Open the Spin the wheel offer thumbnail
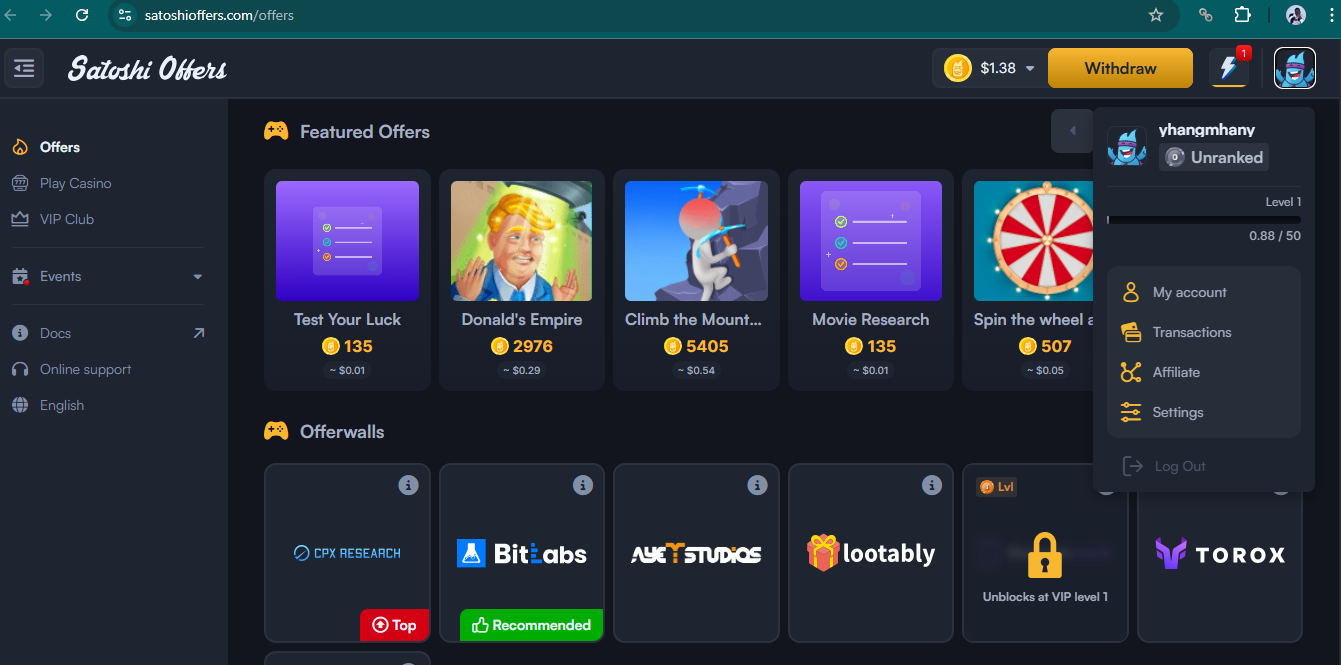1341x665 pixels. coord(1033,241)
